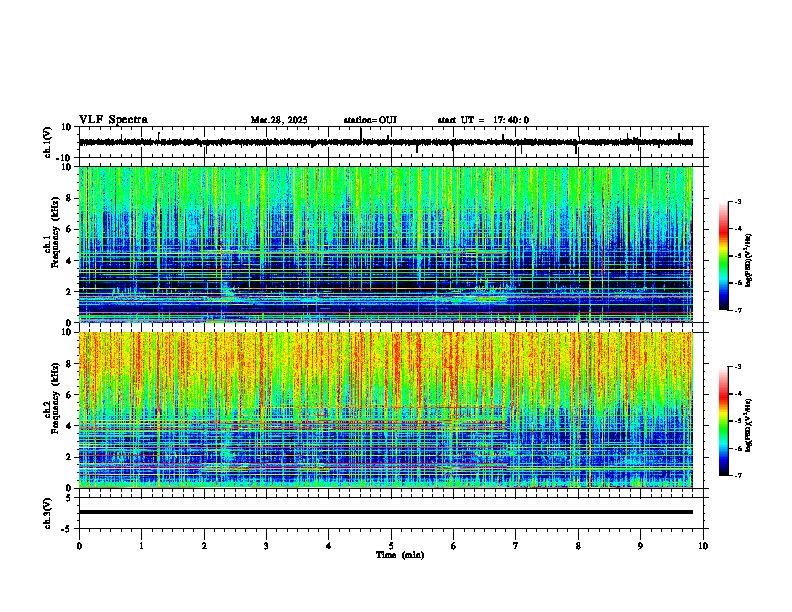Viewport: 792px width, 612px height.
Task: Click the "ch.1 Frequency (kHz)" axis label
Action: (51, 232)
